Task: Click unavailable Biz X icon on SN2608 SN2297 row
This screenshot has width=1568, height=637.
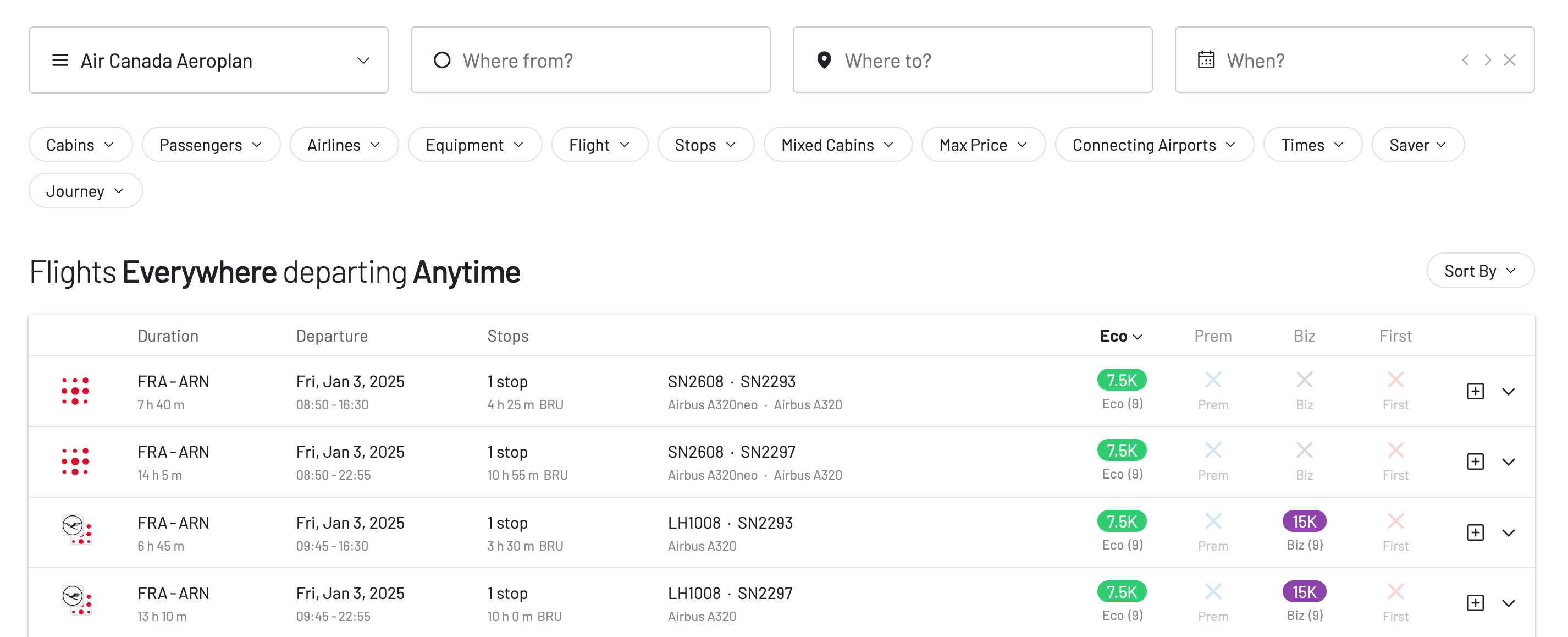Action: click(x=1304, y=451)
